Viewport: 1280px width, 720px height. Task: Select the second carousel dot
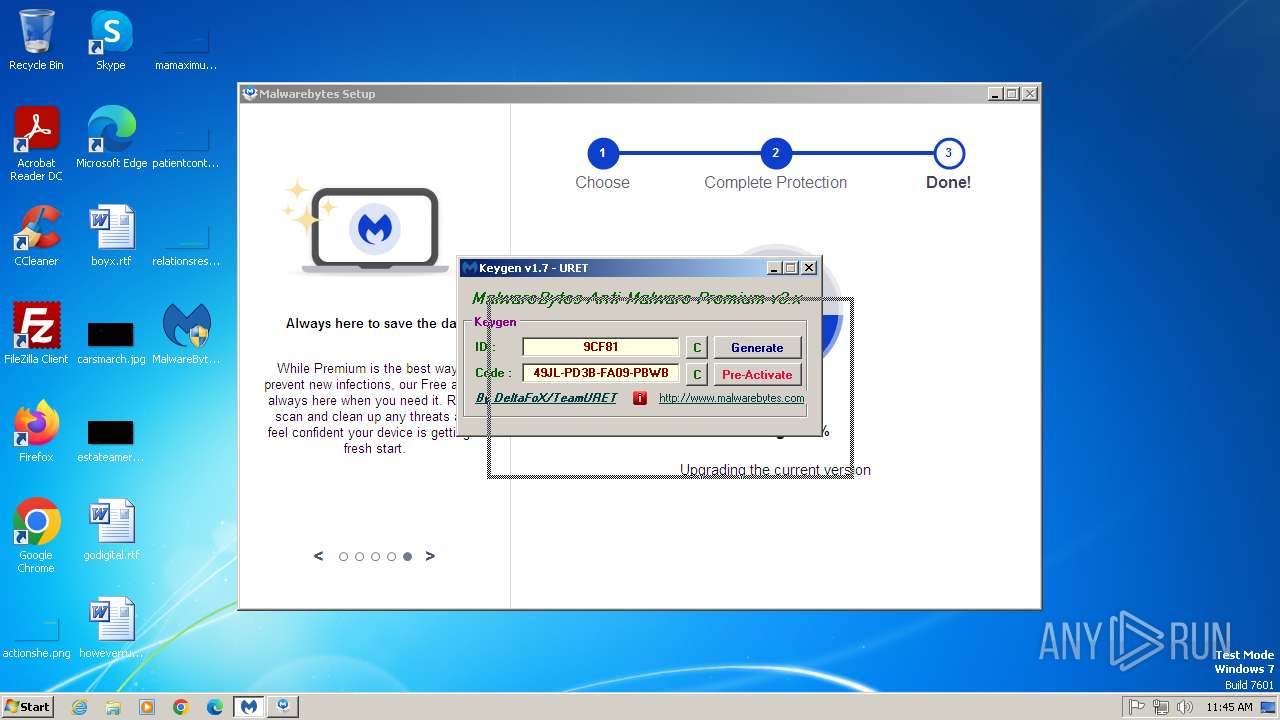359,557
